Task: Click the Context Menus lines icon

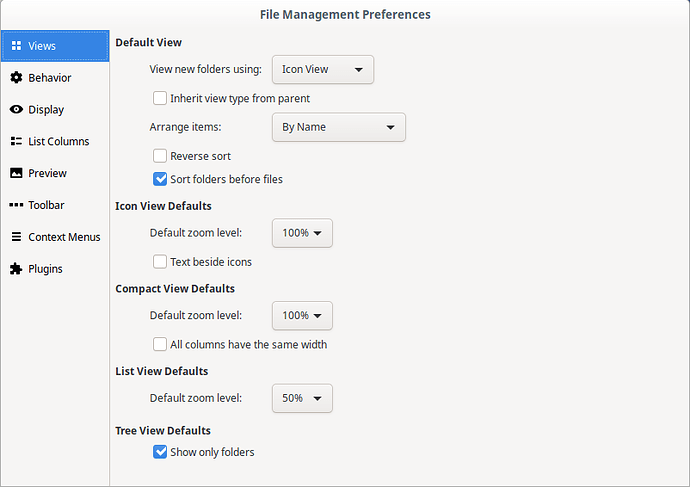Action: click(16, 237)
